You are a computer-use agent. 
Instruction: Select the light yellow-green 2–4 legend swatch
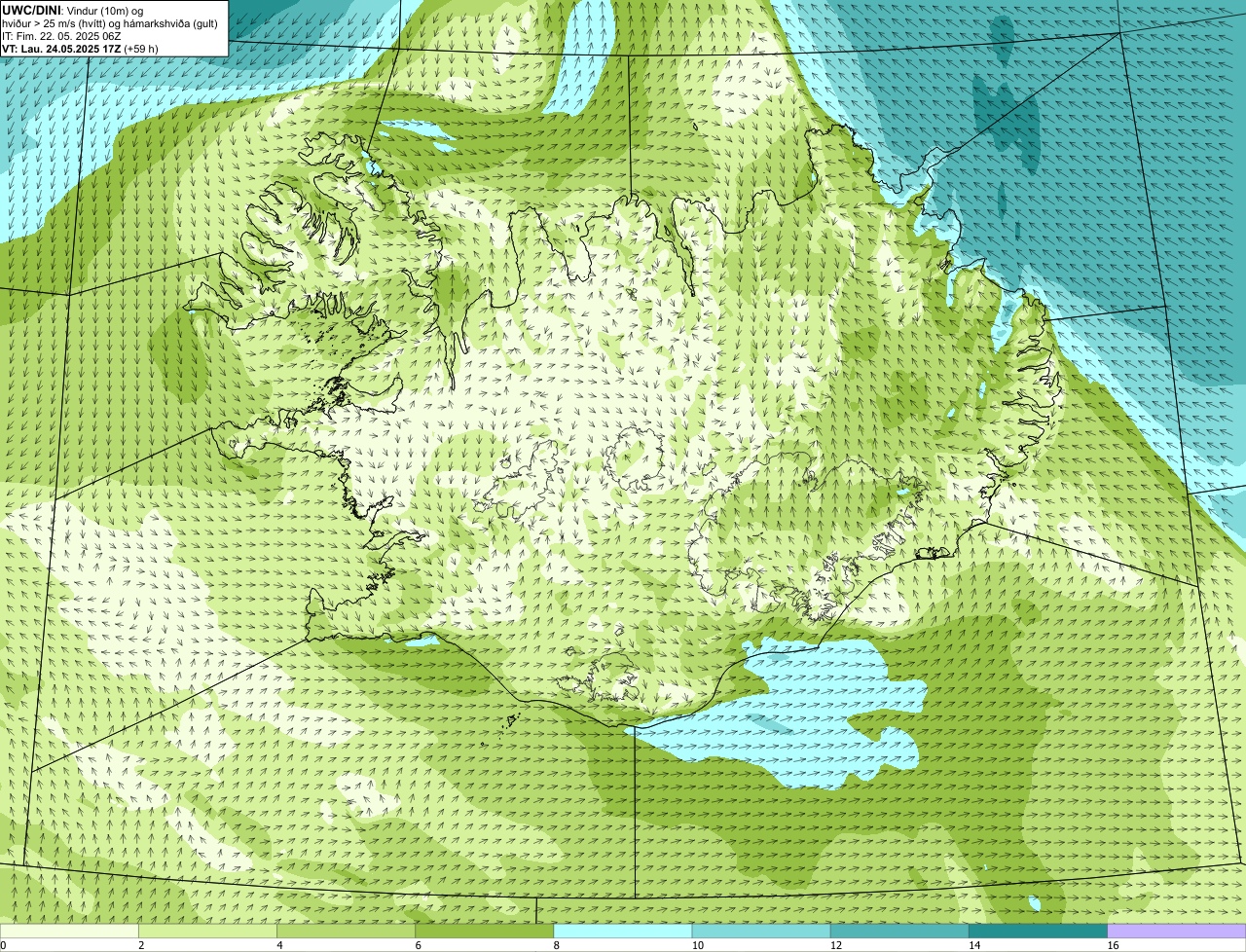207,931
